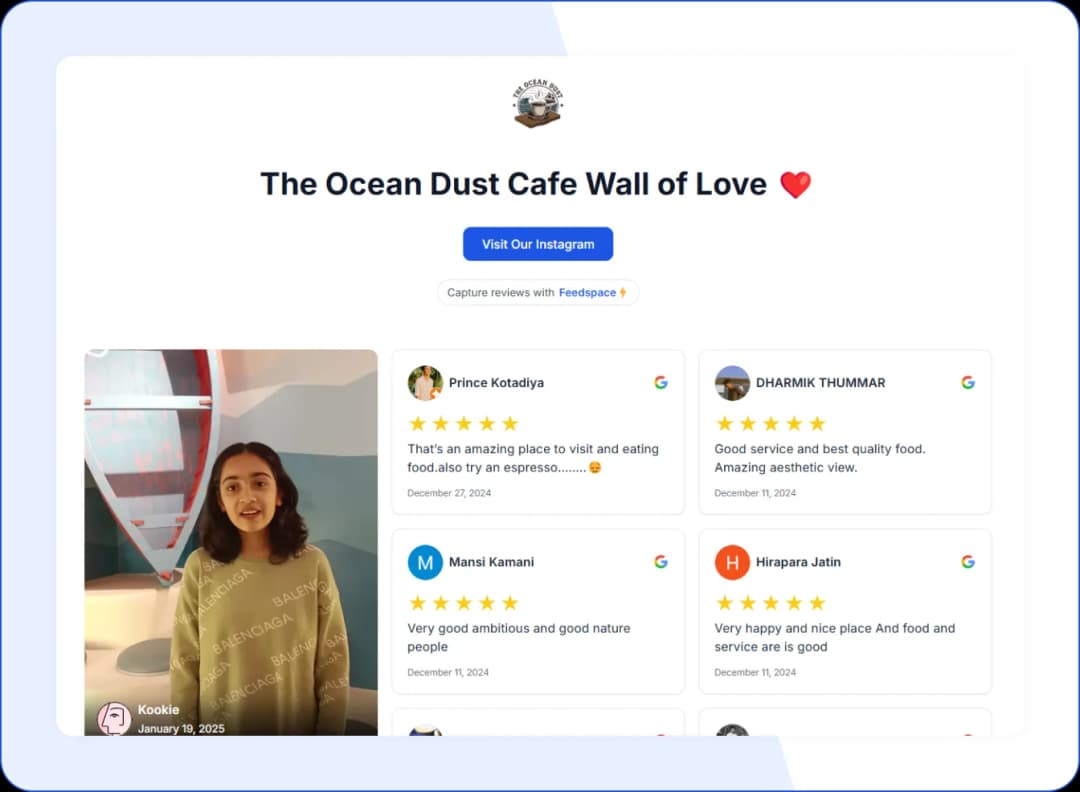This screenshot has width=1080, height=792.
Task: Open DHARMIK THUMMAR's profile avatar
Action: click(x=732, y=383)
